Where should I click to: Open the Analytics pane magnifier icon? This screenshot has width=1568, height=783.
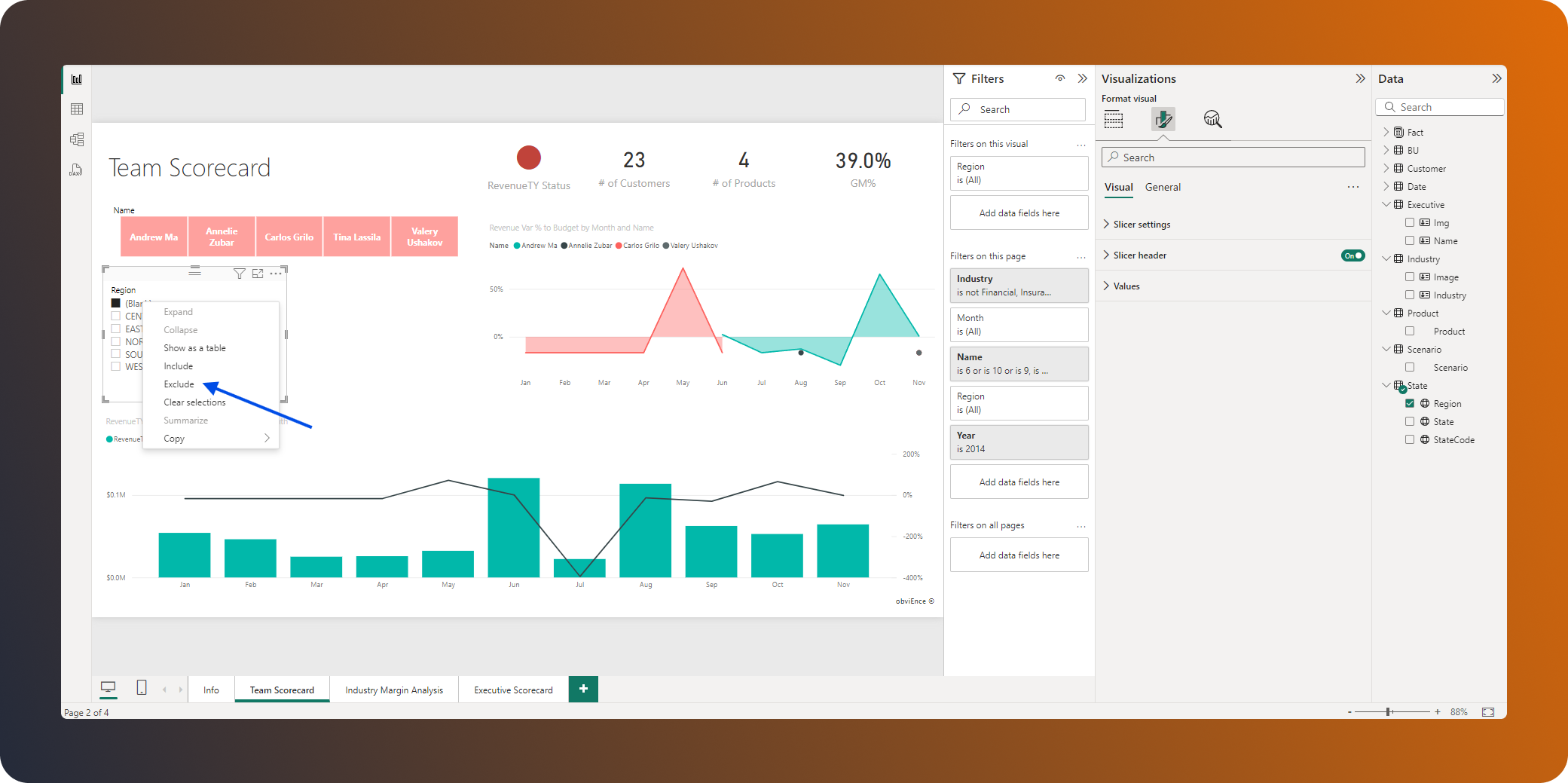click(1212, 119)
